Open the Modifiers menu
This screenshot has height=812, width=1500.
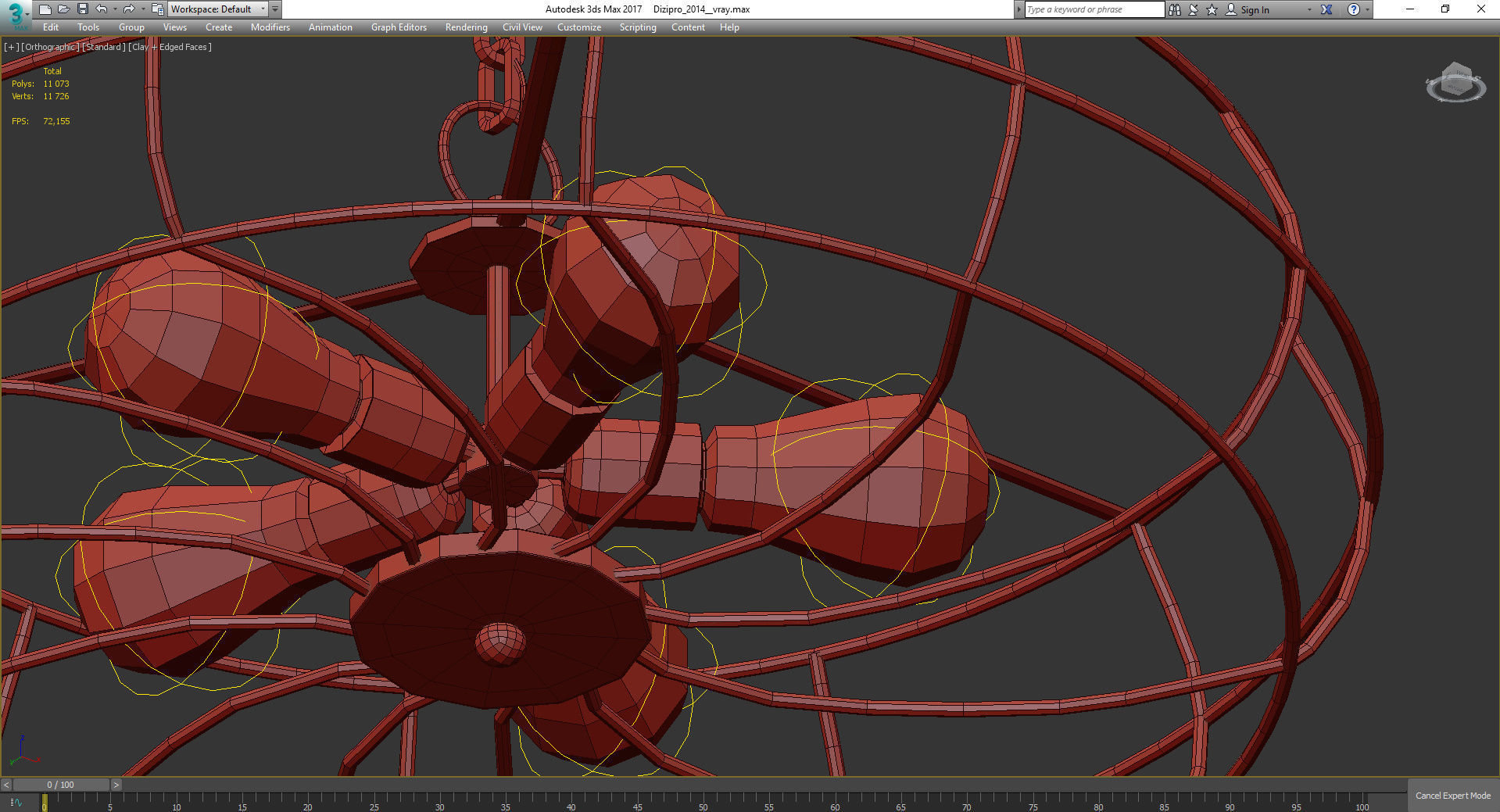pyautogui.click(x=270, y=27)
